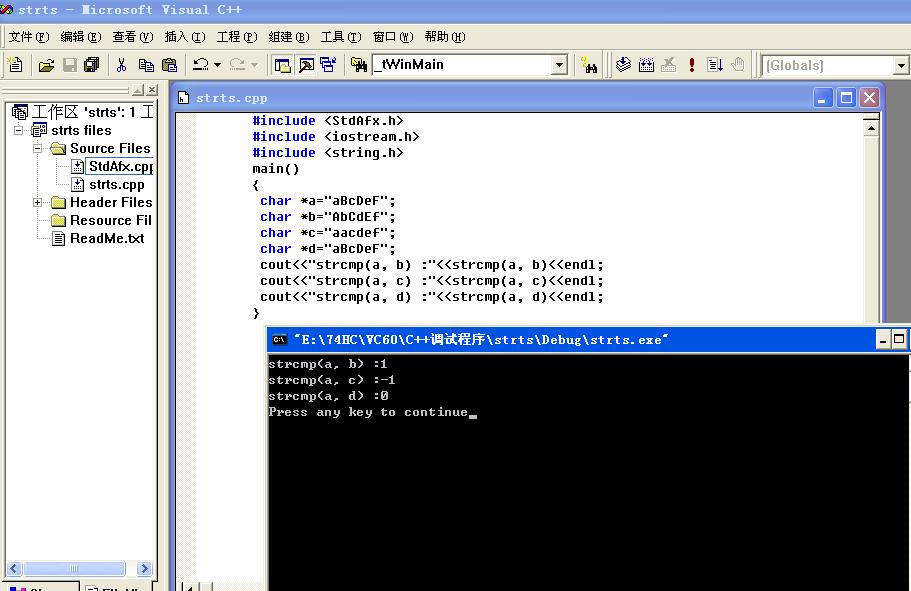911x591 pixels.
Task: Run program with red exclamation icon
Action: coord(691,65)
